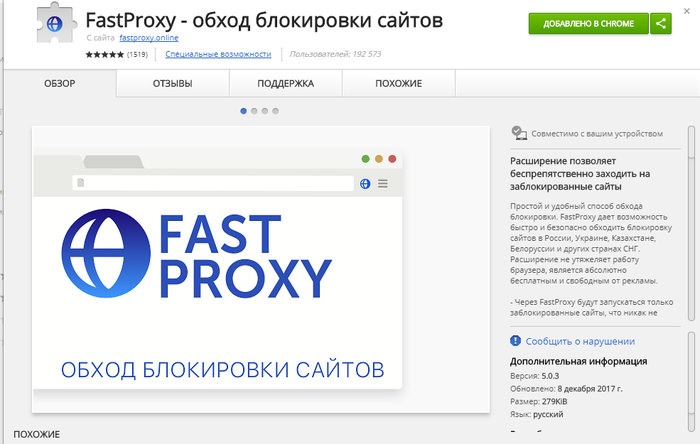Click the additional information scrollbar
The height and width of the screenshot is (444, 700).
point(692,382)
